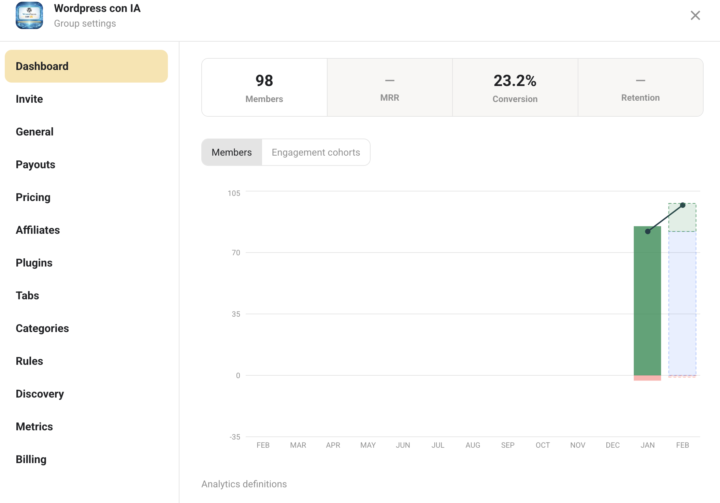Screen dimensions: 720x503
Task: Open Billing settings
Action: (x=31, y=460)
